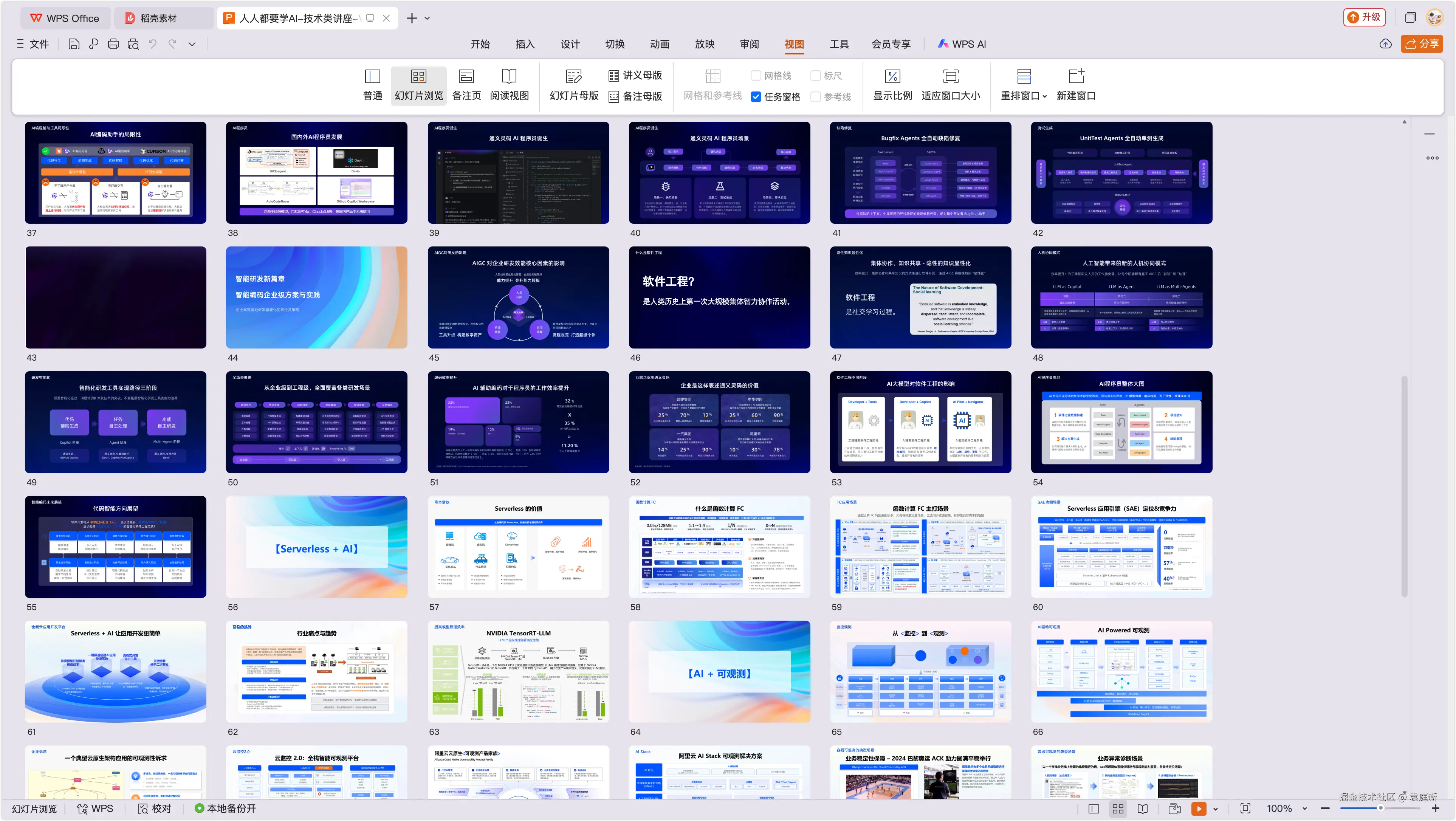The height and width of the screenshot is (821, 1456).
Task: Expand the quick access toolbar chevron
Action: click(192, 44)
